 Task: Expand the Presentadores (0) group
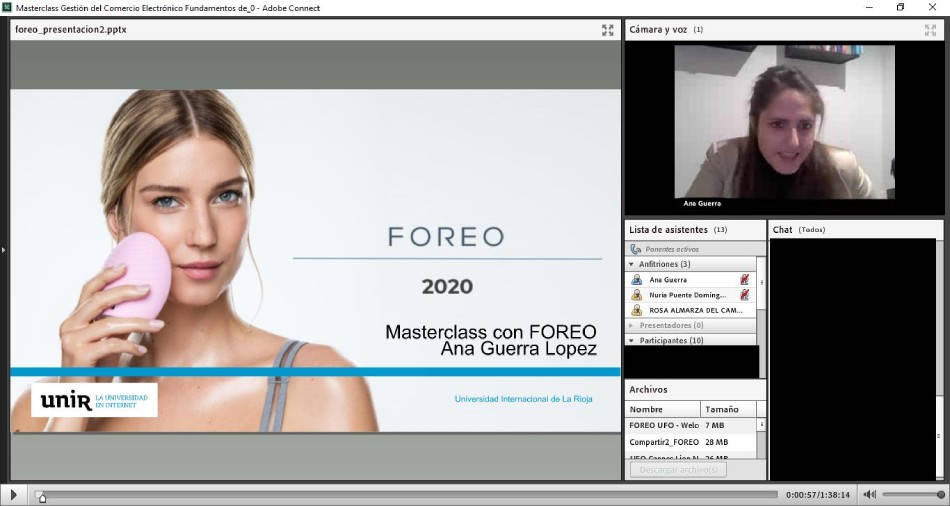[x=631, y=325]
